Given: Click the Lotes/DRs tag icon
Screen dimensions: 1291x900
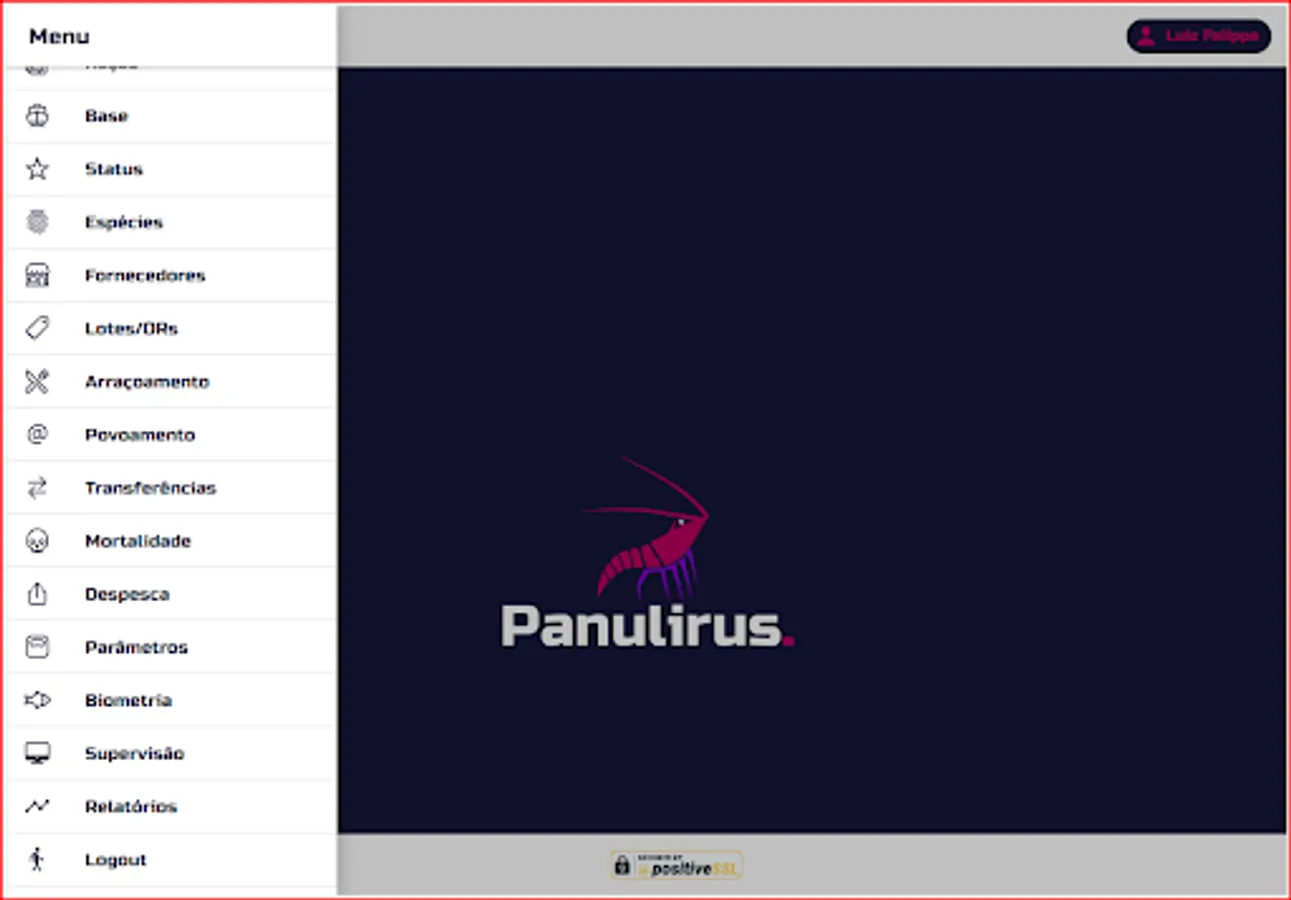Looking at the screenshot, I should (x=37, y=328).
